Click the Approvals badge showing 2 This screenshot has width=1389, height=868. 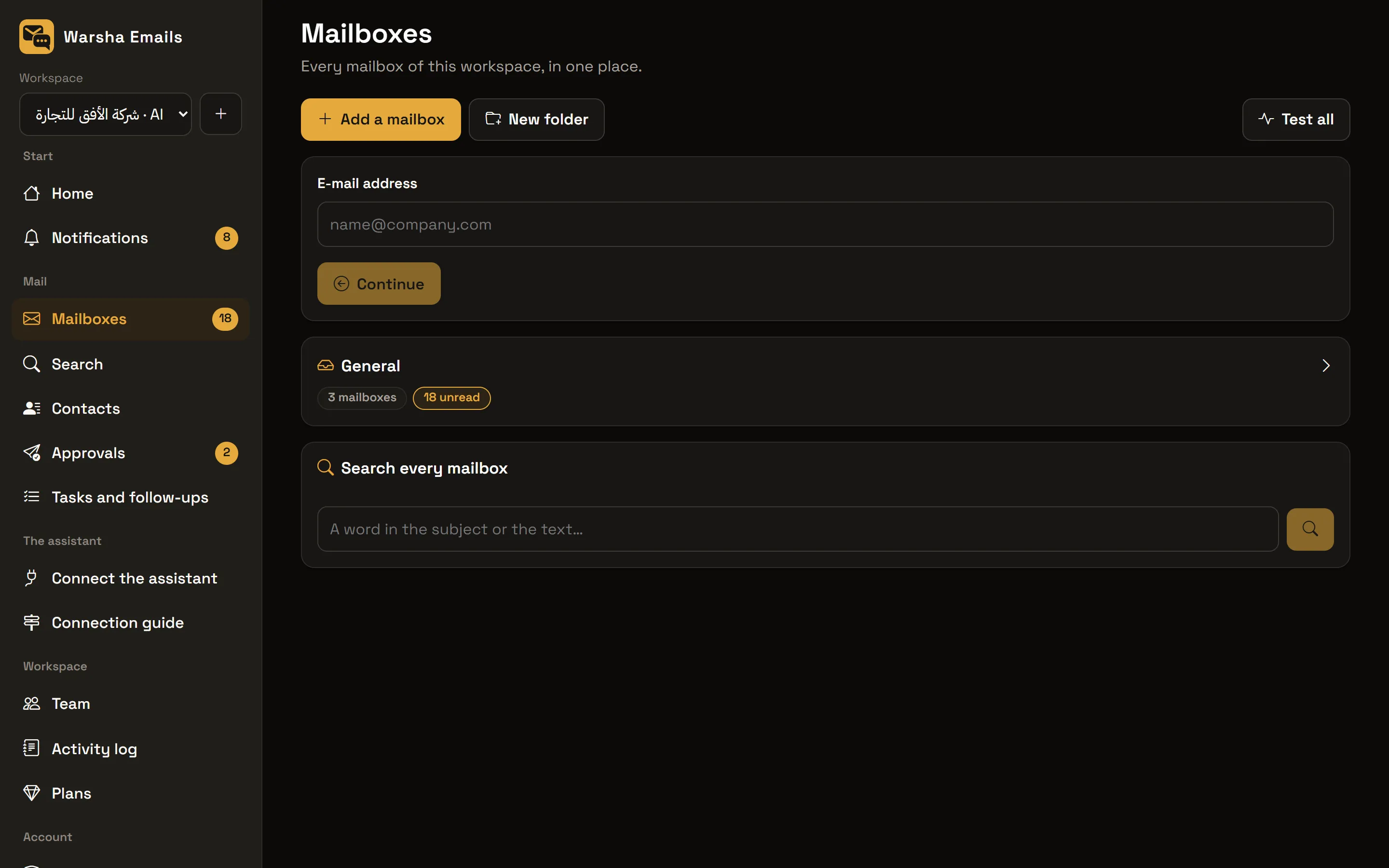[227, 453]
